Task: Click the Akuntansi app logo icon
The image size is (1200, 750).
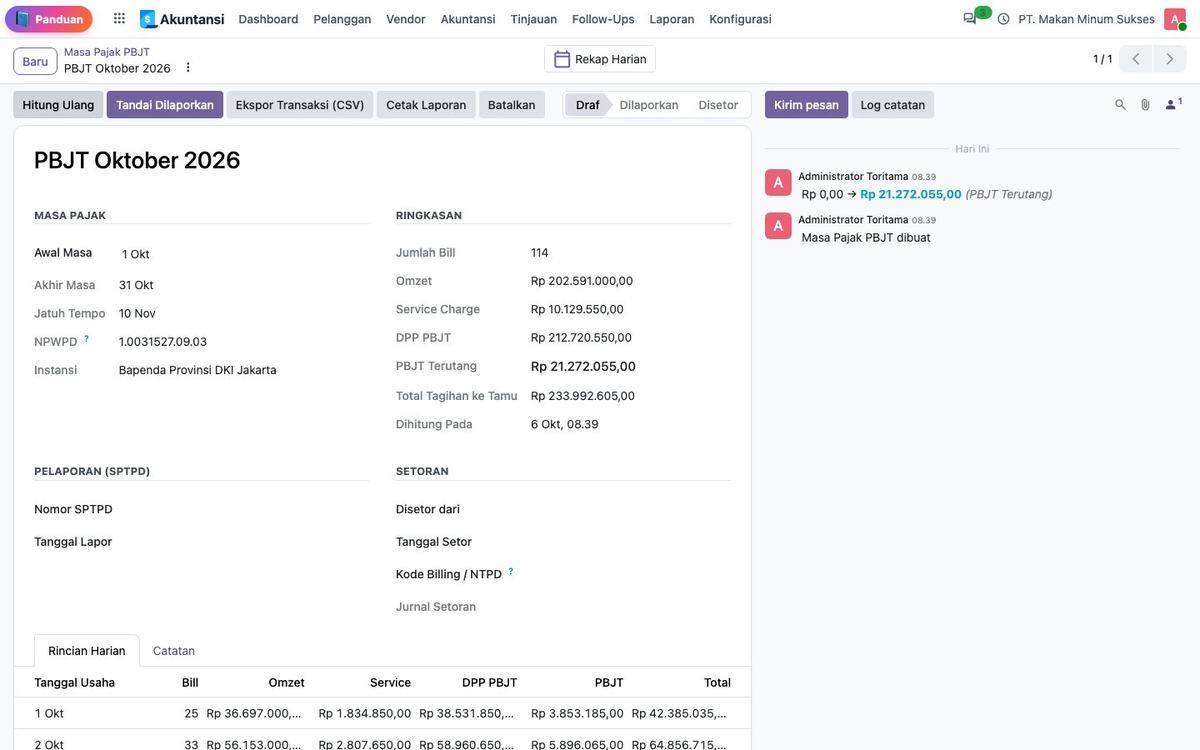Action: pos(148,19)
